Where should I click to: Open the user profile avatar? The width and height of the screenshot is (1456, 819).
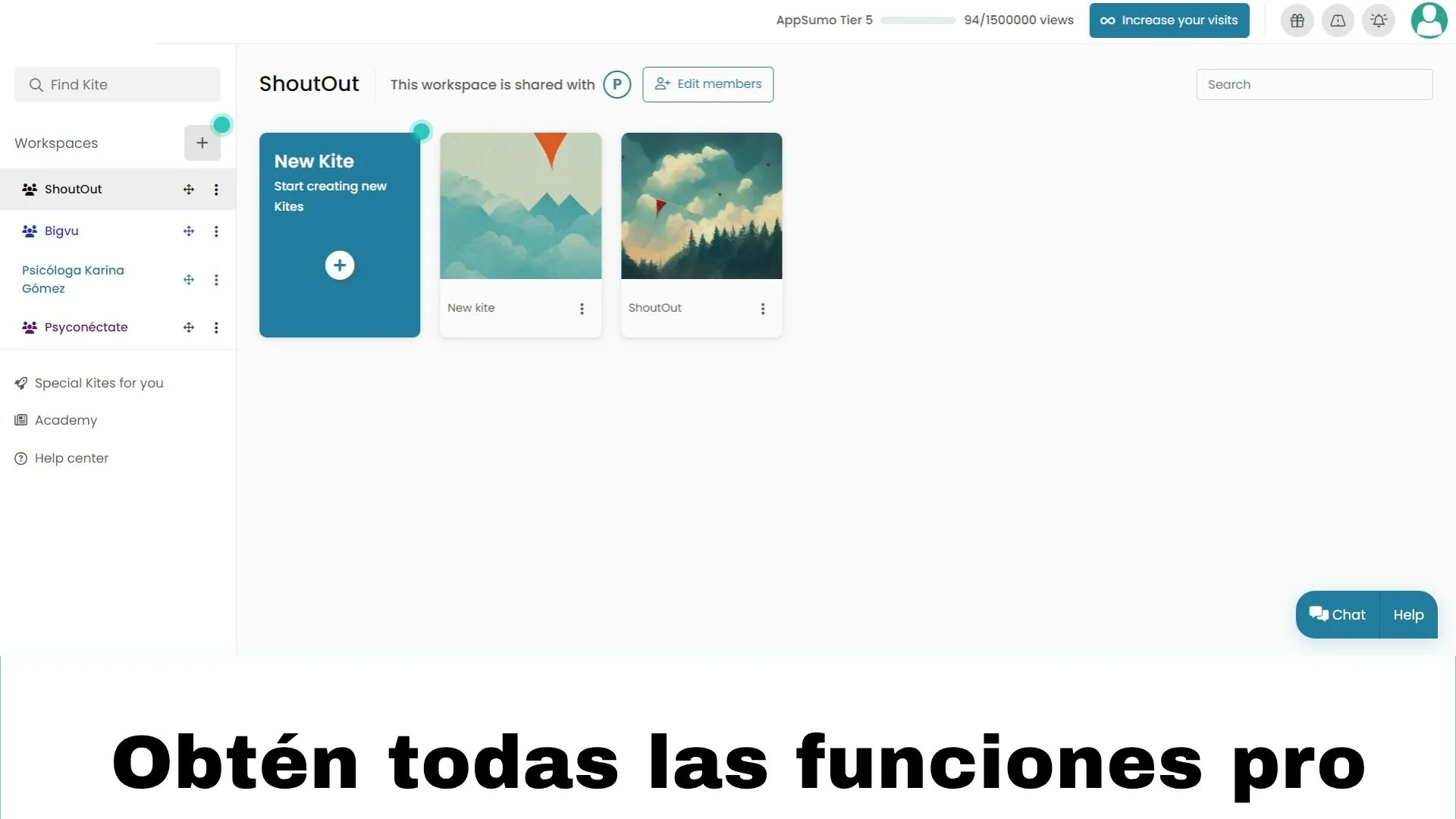pyautogui.click(x=1429, y=20)
